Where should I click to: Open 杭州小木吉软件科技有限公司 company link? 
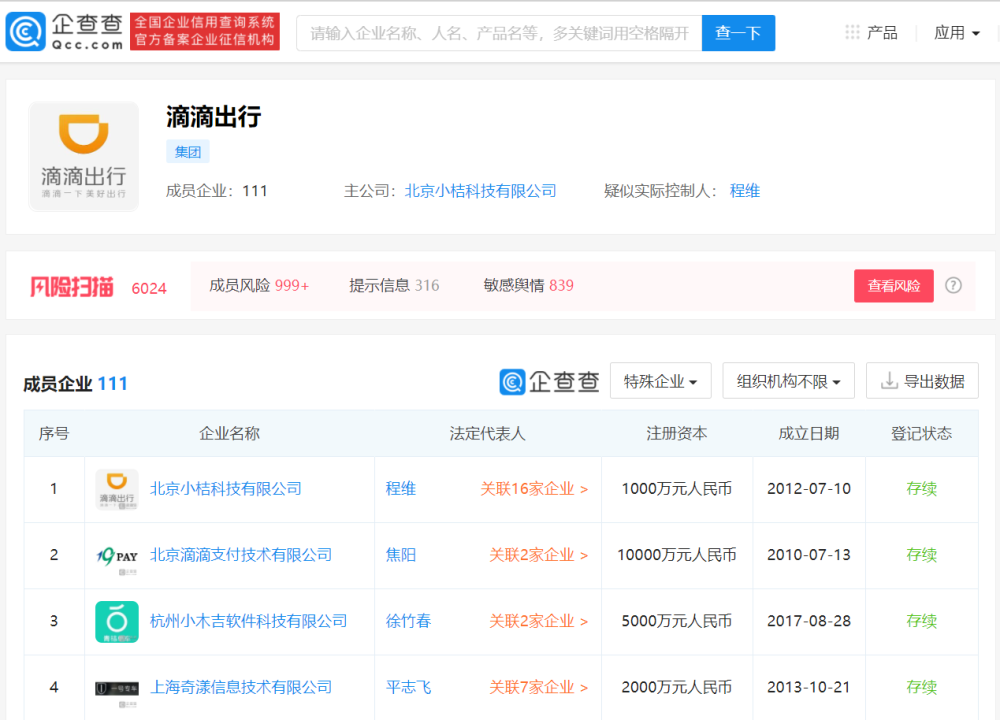(x=248, y=621)
